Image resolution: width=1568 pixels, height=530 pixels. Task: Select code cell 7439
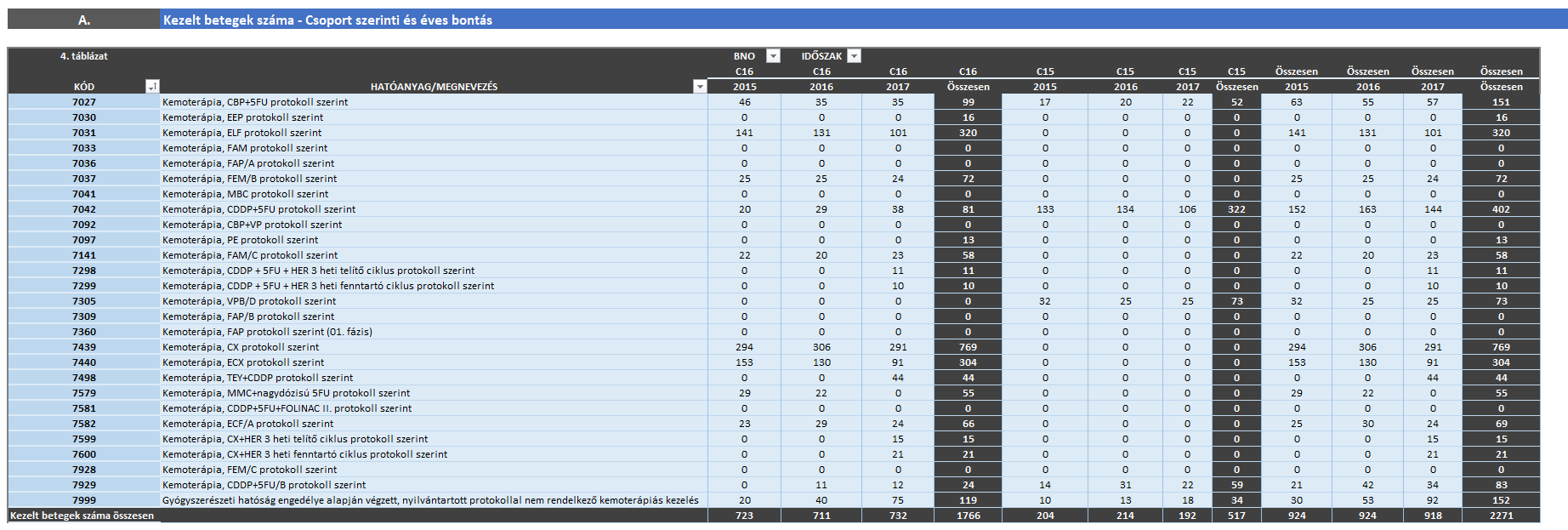tap(83, 347)
